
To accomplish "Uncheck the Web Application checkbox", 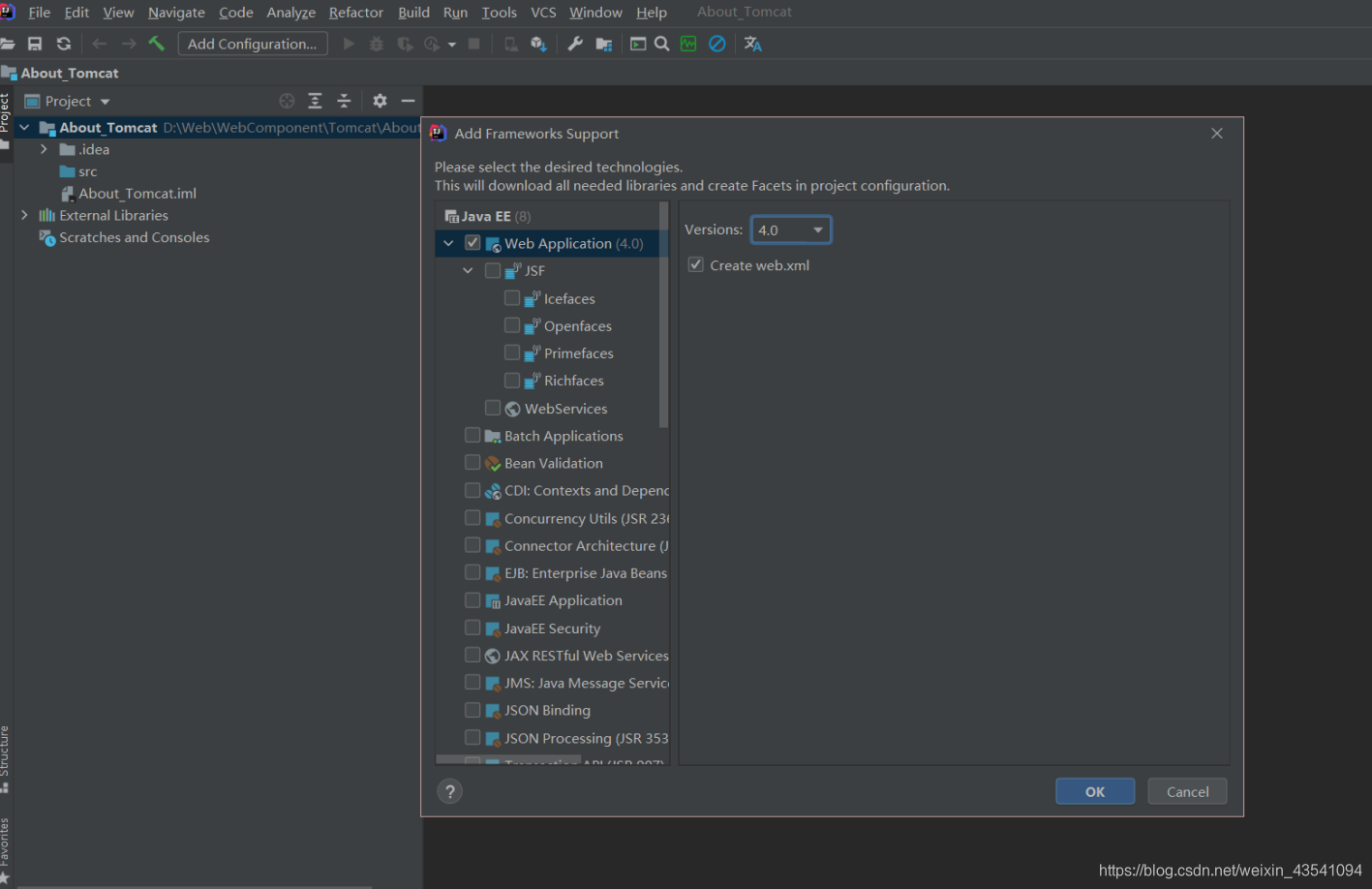I will click(x=473, y=242).
